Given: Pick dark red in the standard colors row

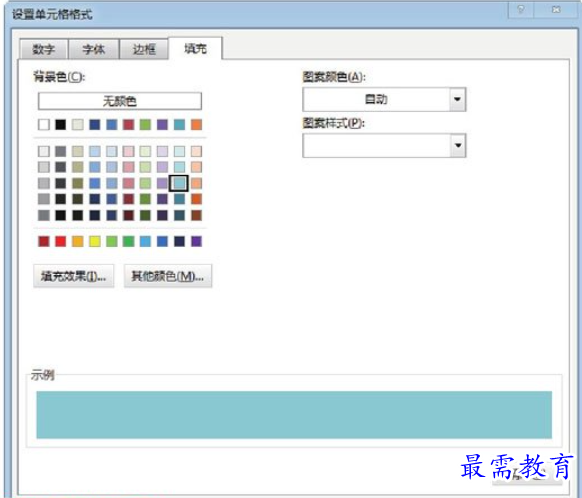Looking at the screenshot, I should [x=44, y=241].
